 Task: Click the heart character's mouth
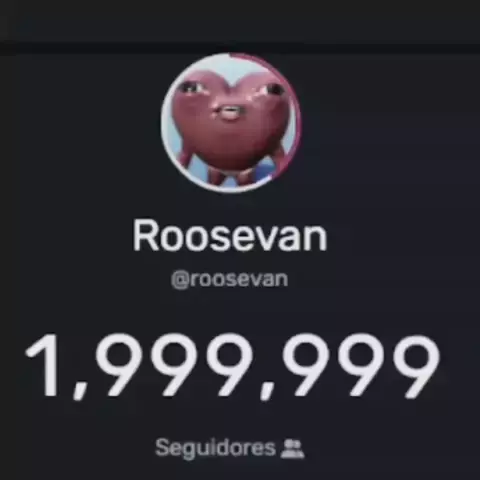[229, 113]
